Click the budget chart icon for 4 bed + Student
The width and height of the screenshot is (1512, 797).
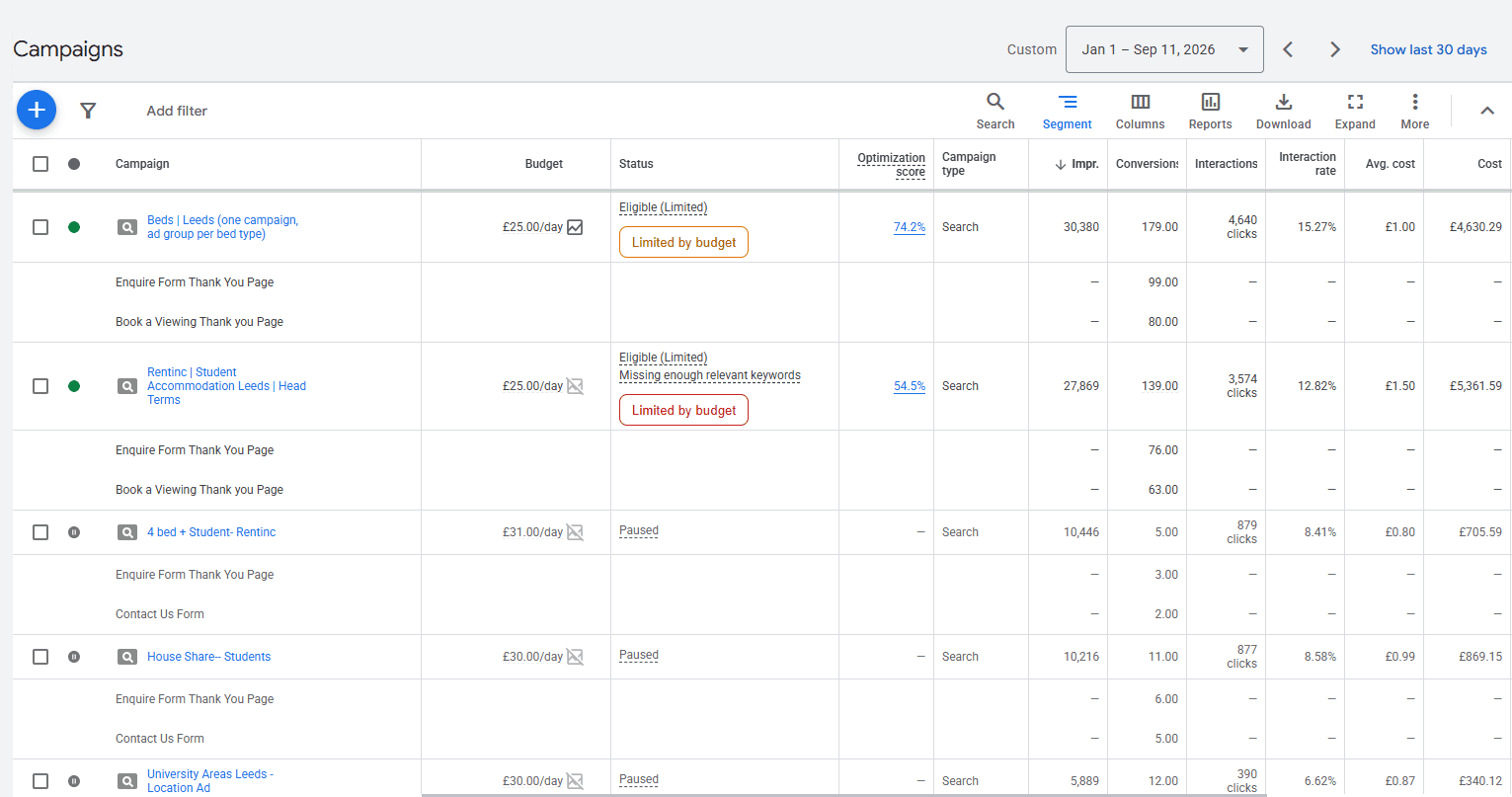pos(575,532)
